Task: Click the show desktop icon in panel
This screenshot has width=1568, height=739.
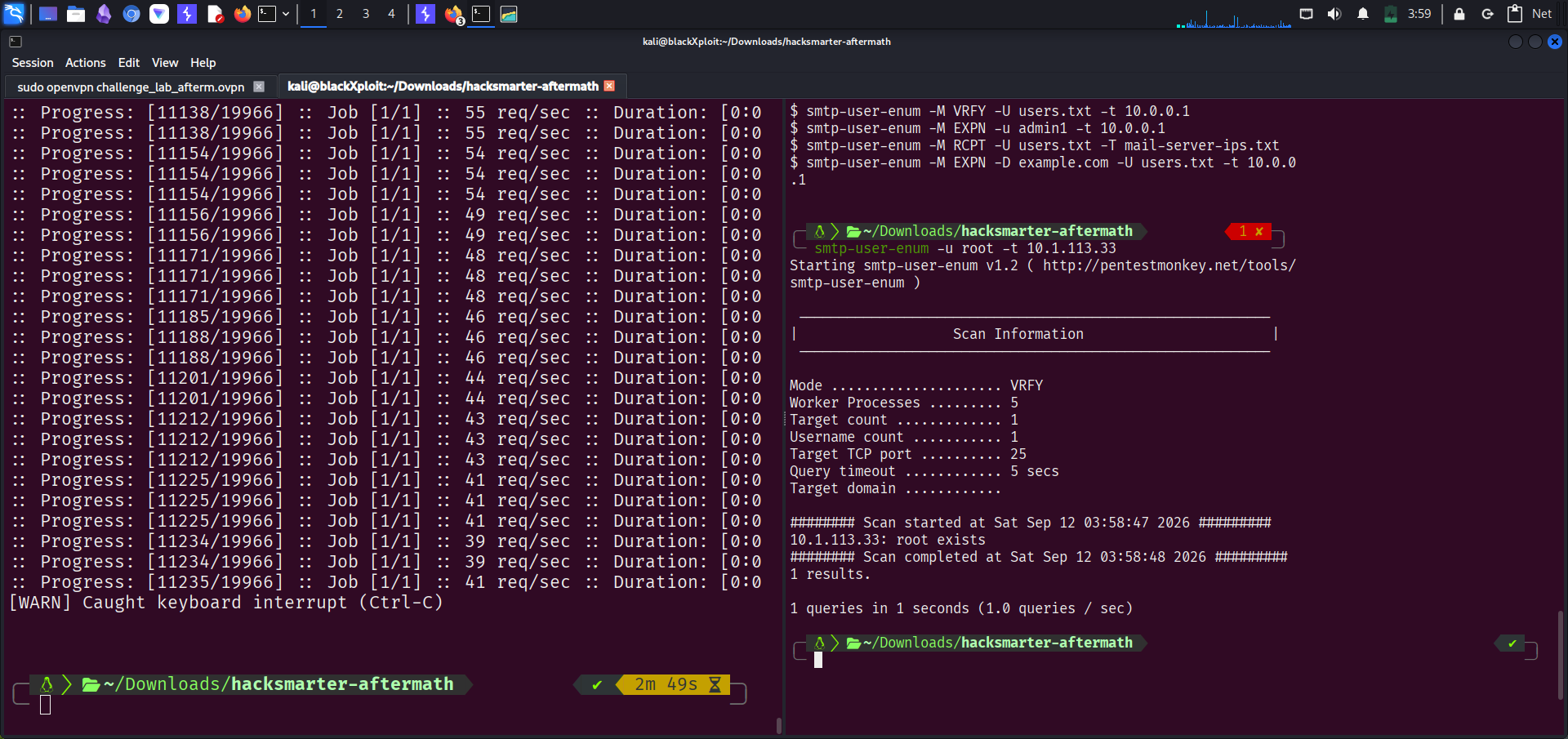Action: tap(48, 14)
